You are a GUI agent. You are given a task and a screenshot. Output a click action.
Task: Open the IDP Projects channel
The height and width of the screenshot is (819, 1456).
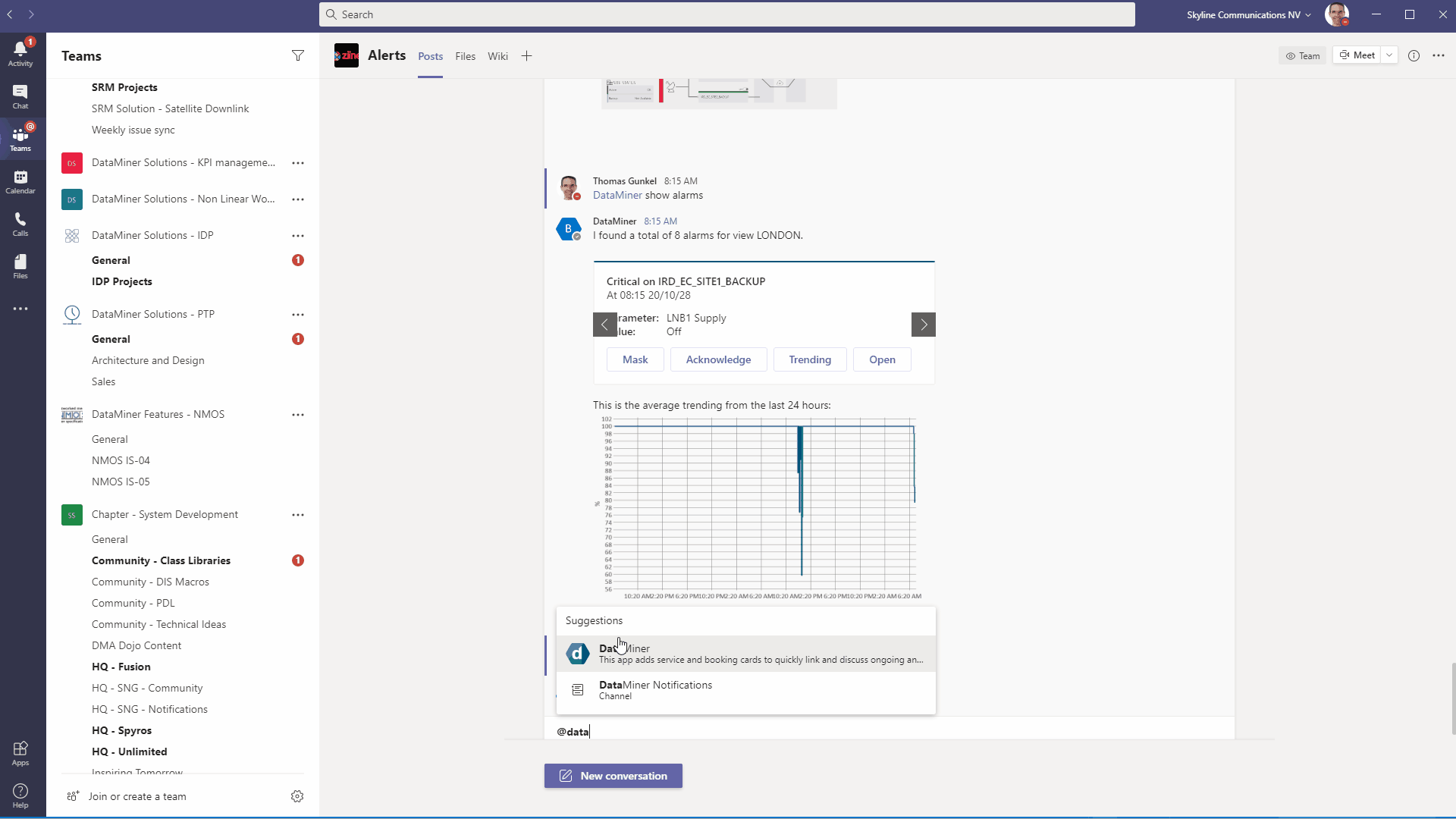coord(121,281)
